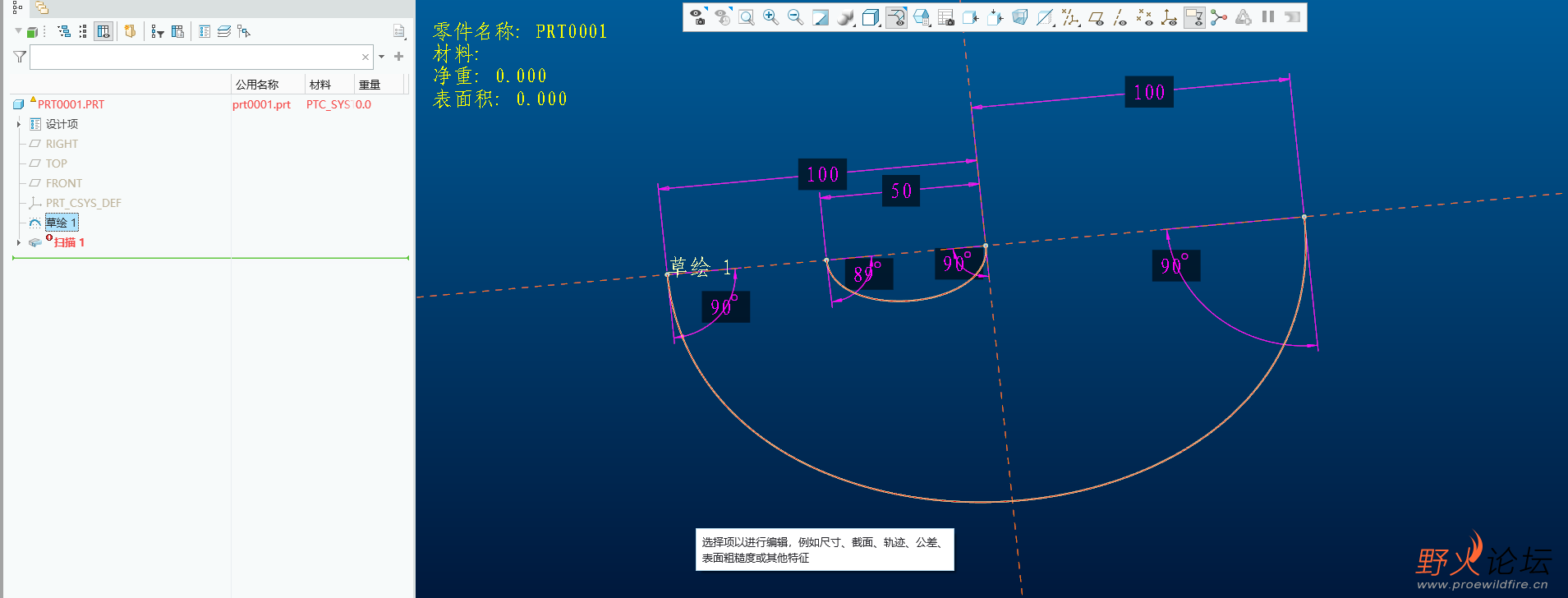Toggle datum axis display eye icon

tap(1120, 17)
